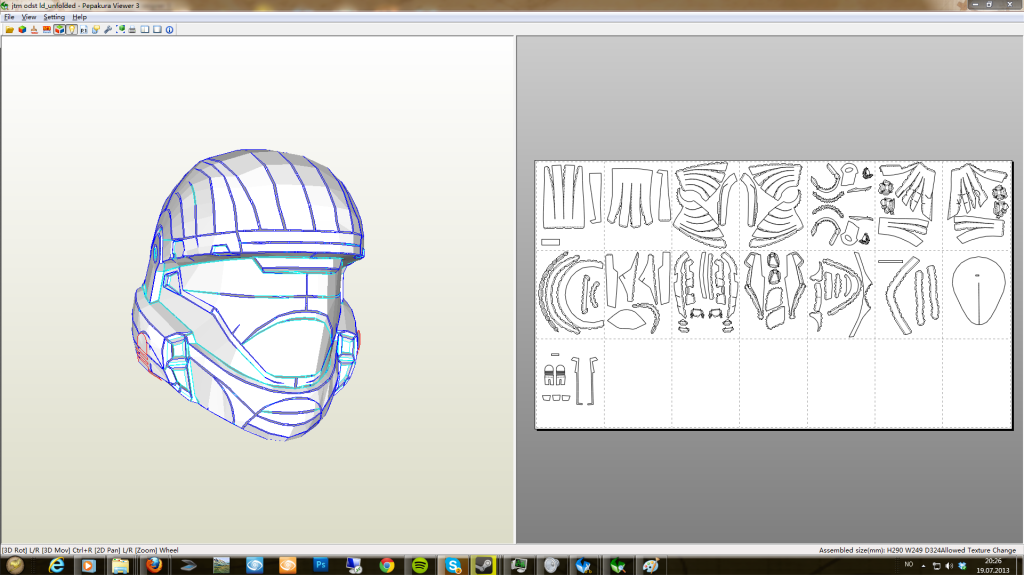This screenshot has width=1024, height=575.
Task: Open the View menu
Action: tap(29, 17)
